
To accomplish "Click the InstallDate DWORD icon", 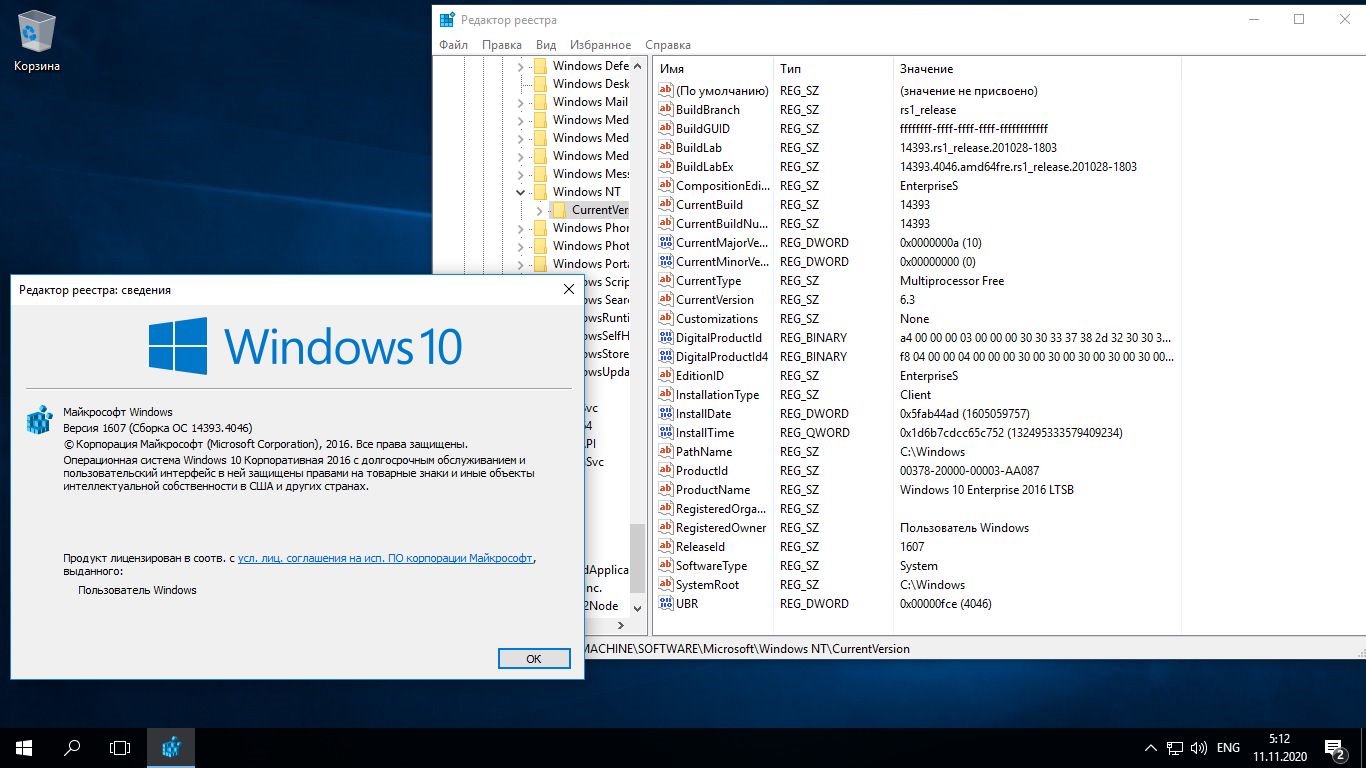I will 666,414.
